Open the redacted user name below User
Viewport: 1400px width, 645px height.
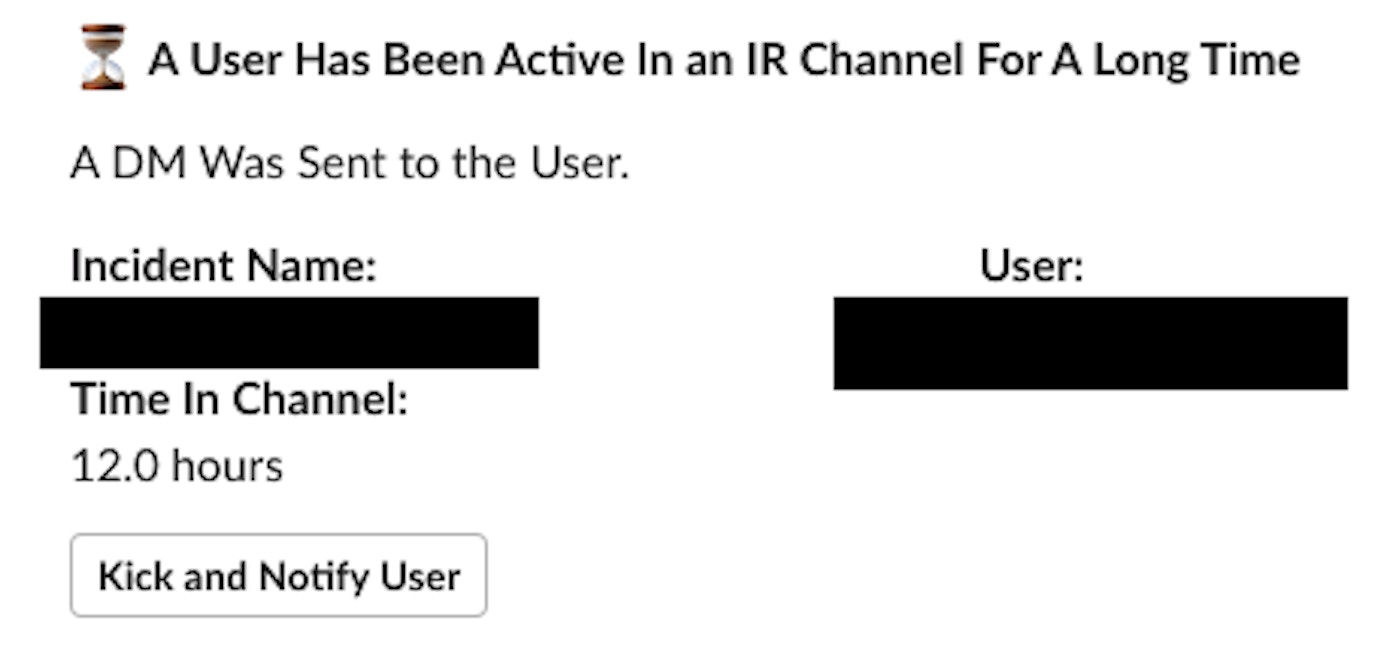[1090, 342]
